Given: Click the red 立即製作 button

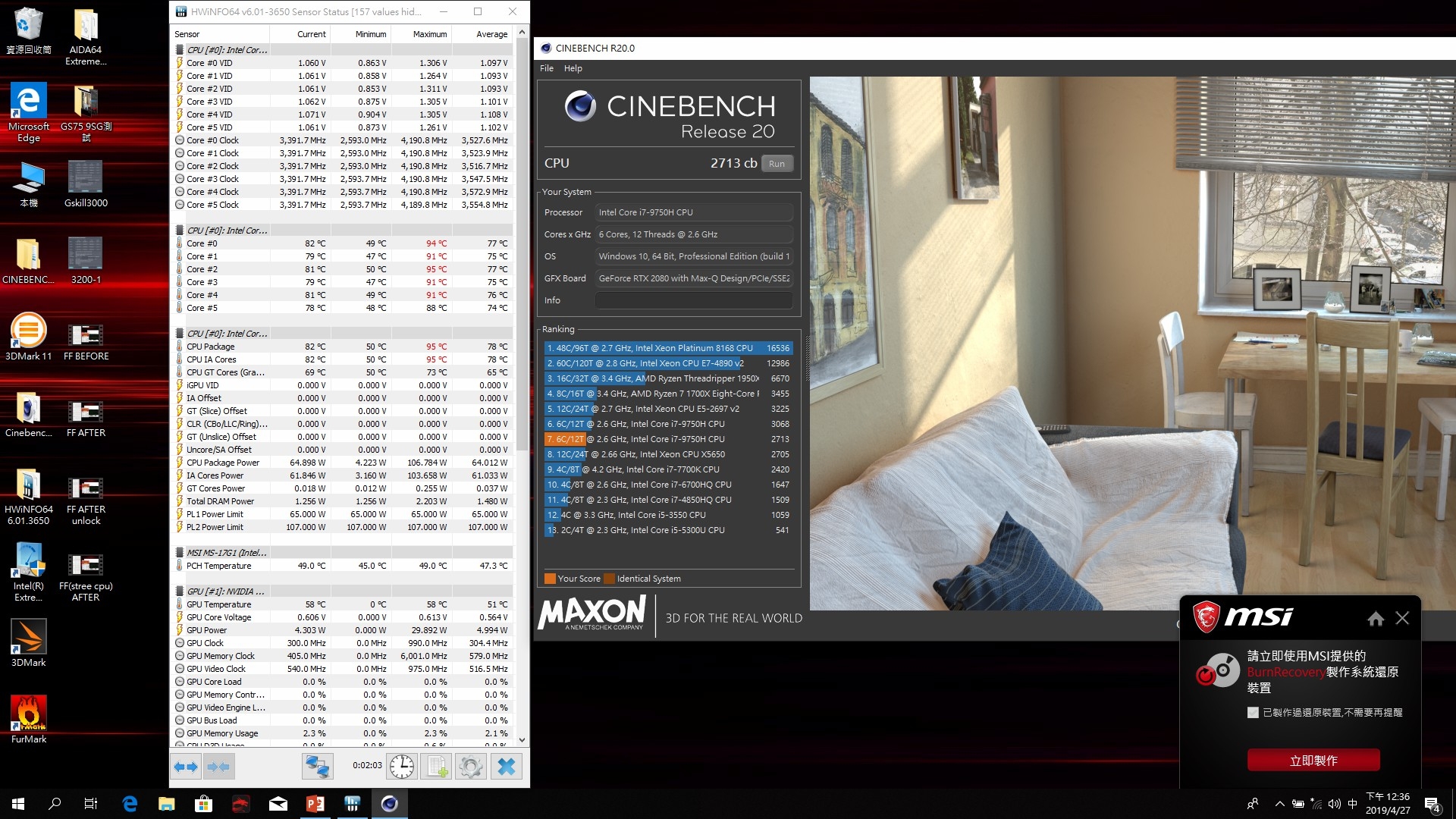Looking at the screenshot, I should pyautogui.click(x=1313, y=761).
